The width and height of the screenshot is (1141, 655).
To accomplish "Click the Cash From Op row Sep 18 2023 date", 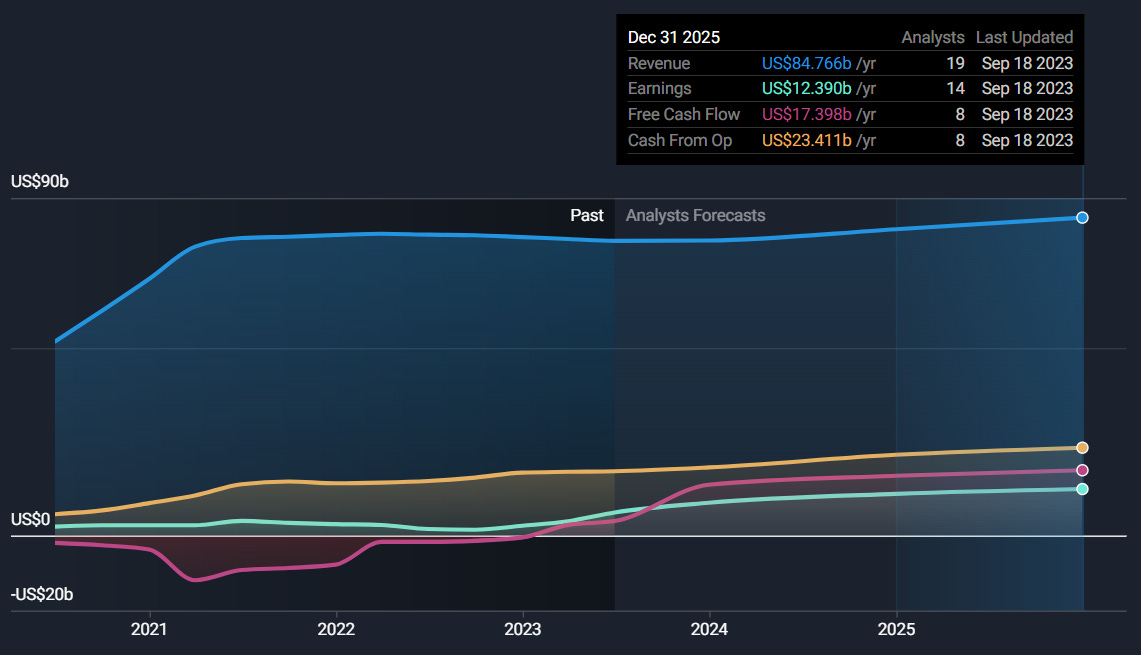I will [x=1027, y=140].
